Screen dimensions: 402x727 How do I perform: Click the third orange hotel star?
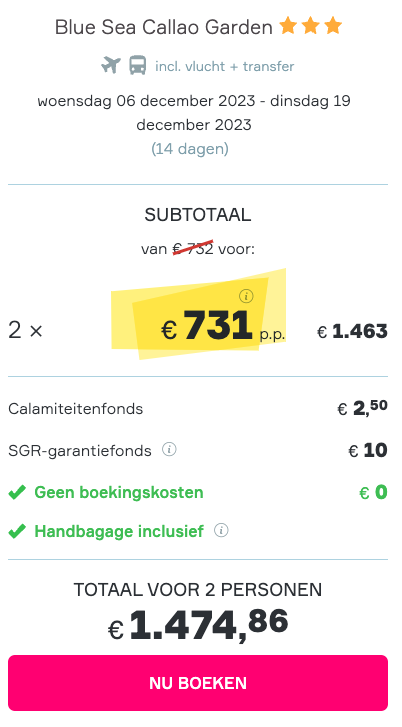pyautogui.click(x=333, y=26)
